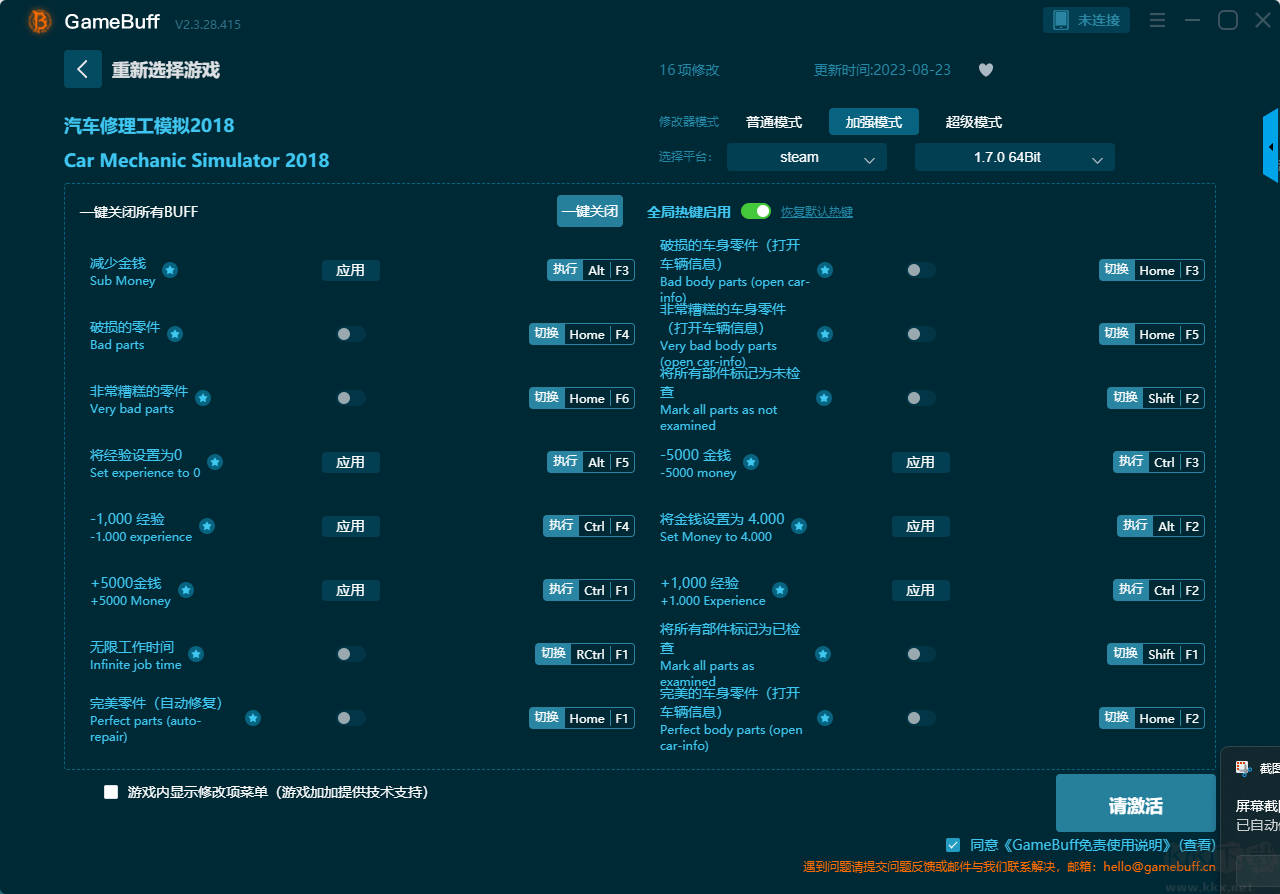Toggle Mark all parts as examined switch
The height and width of the screenshot is (894, 1280).
(921, 654)
